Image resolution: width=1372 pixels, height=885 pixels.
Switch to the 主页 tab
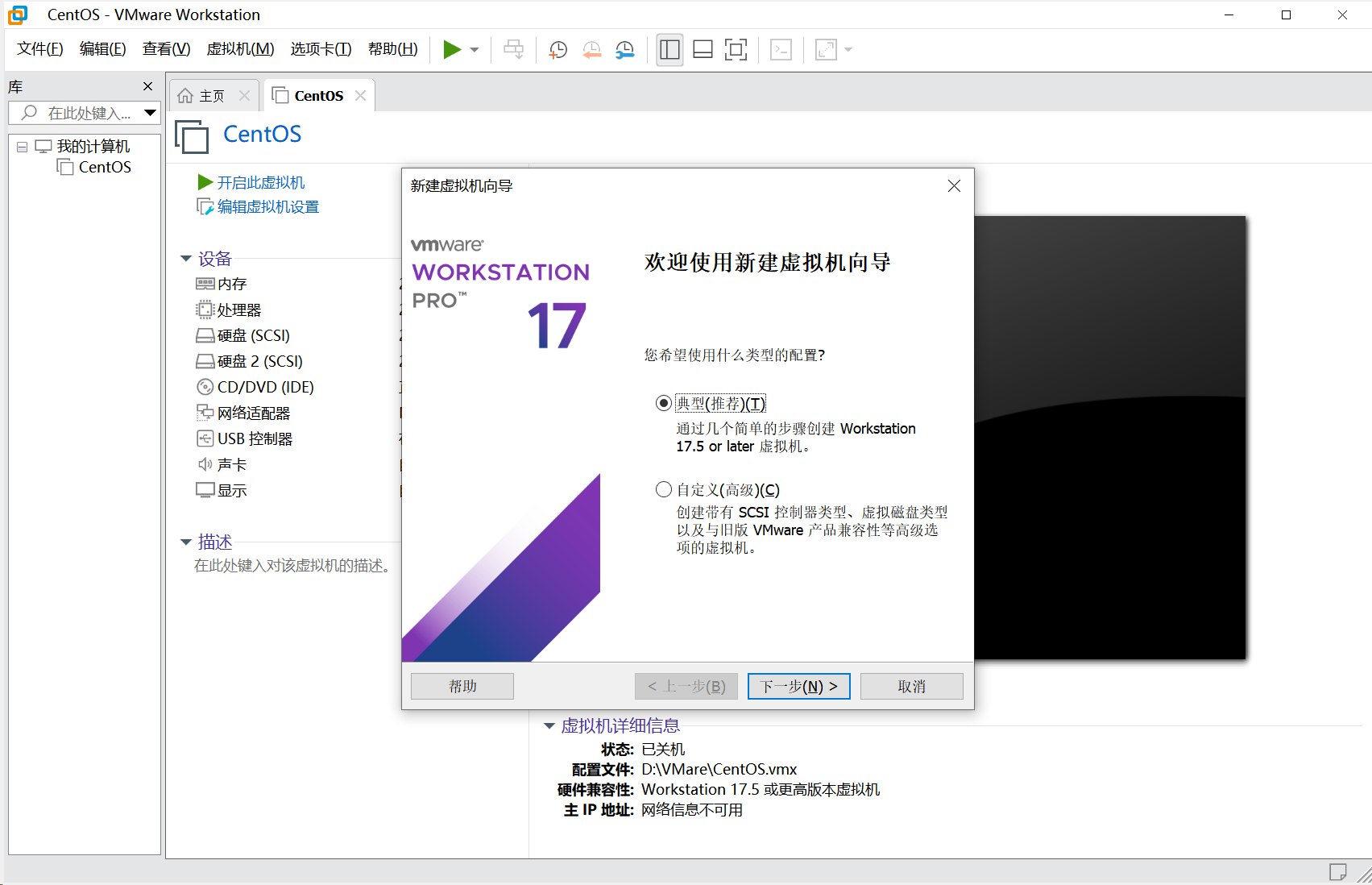pos(211,95)
